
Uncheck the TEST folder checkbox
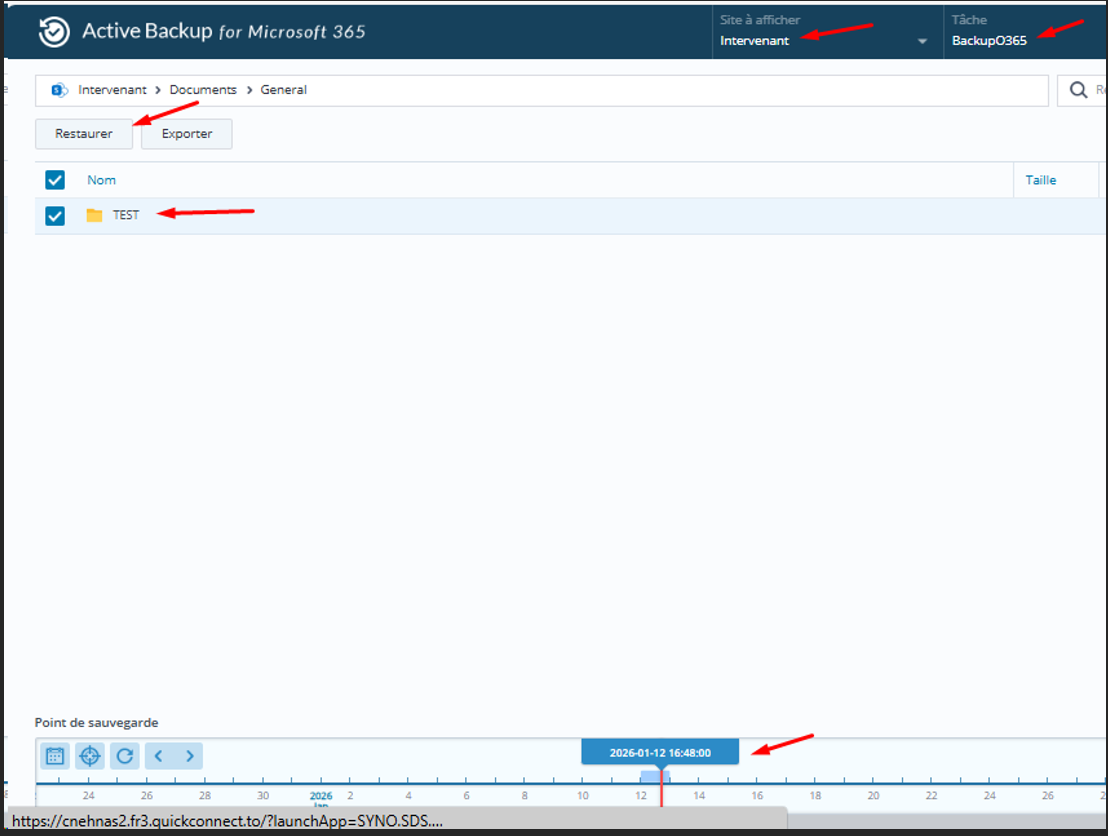(x=54, y=215)
